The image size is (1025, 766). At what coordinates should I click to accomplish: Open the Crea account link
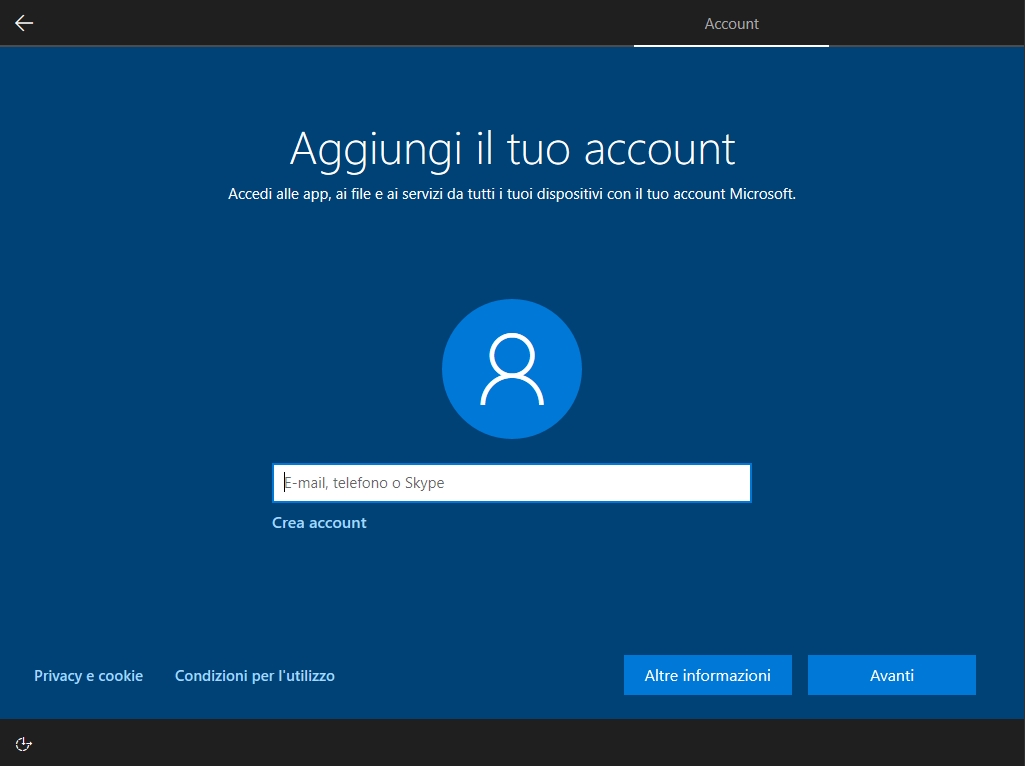pos(319,523)
